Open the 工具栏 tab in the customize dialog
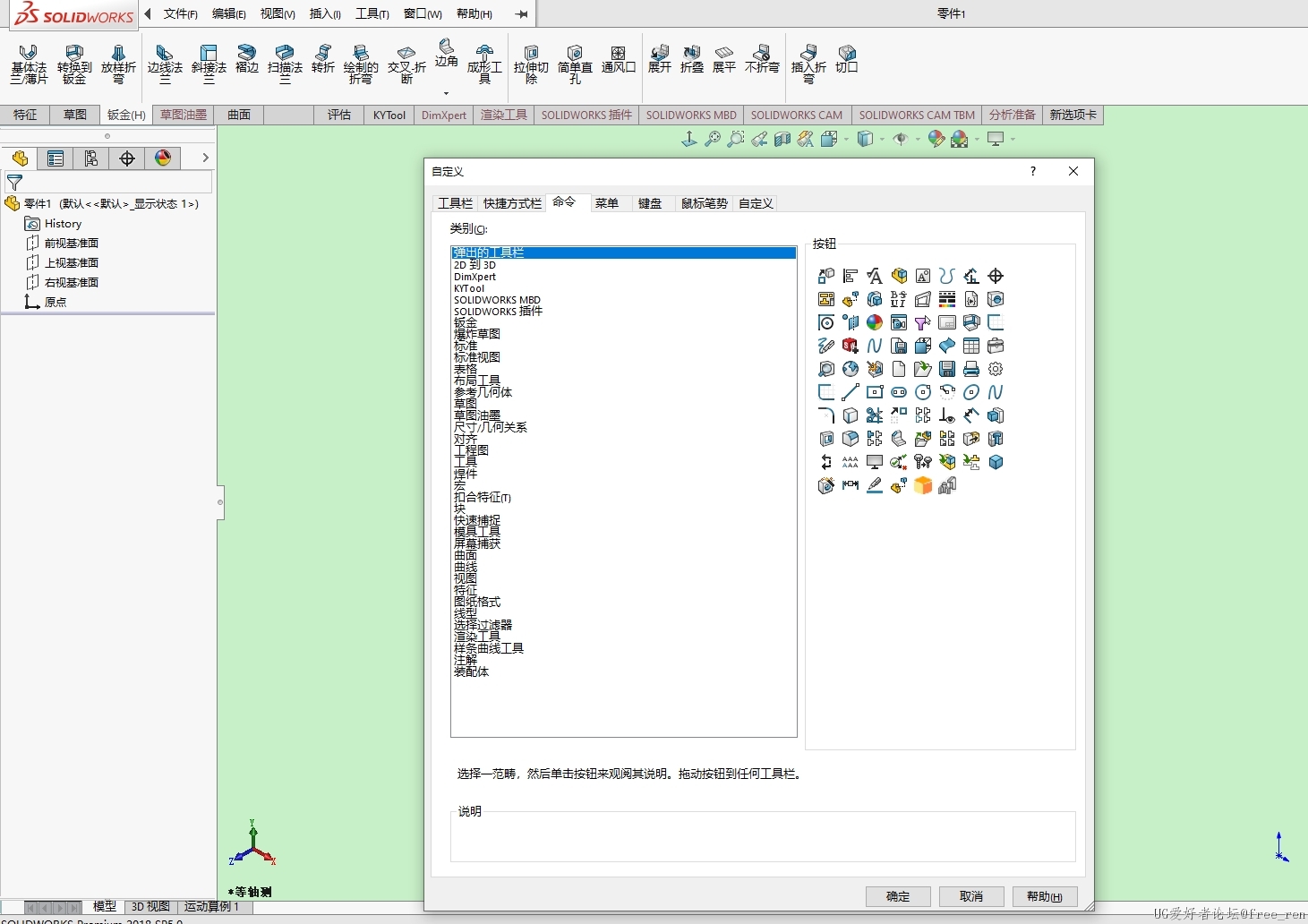1308x924 pixels. (455, 203)
